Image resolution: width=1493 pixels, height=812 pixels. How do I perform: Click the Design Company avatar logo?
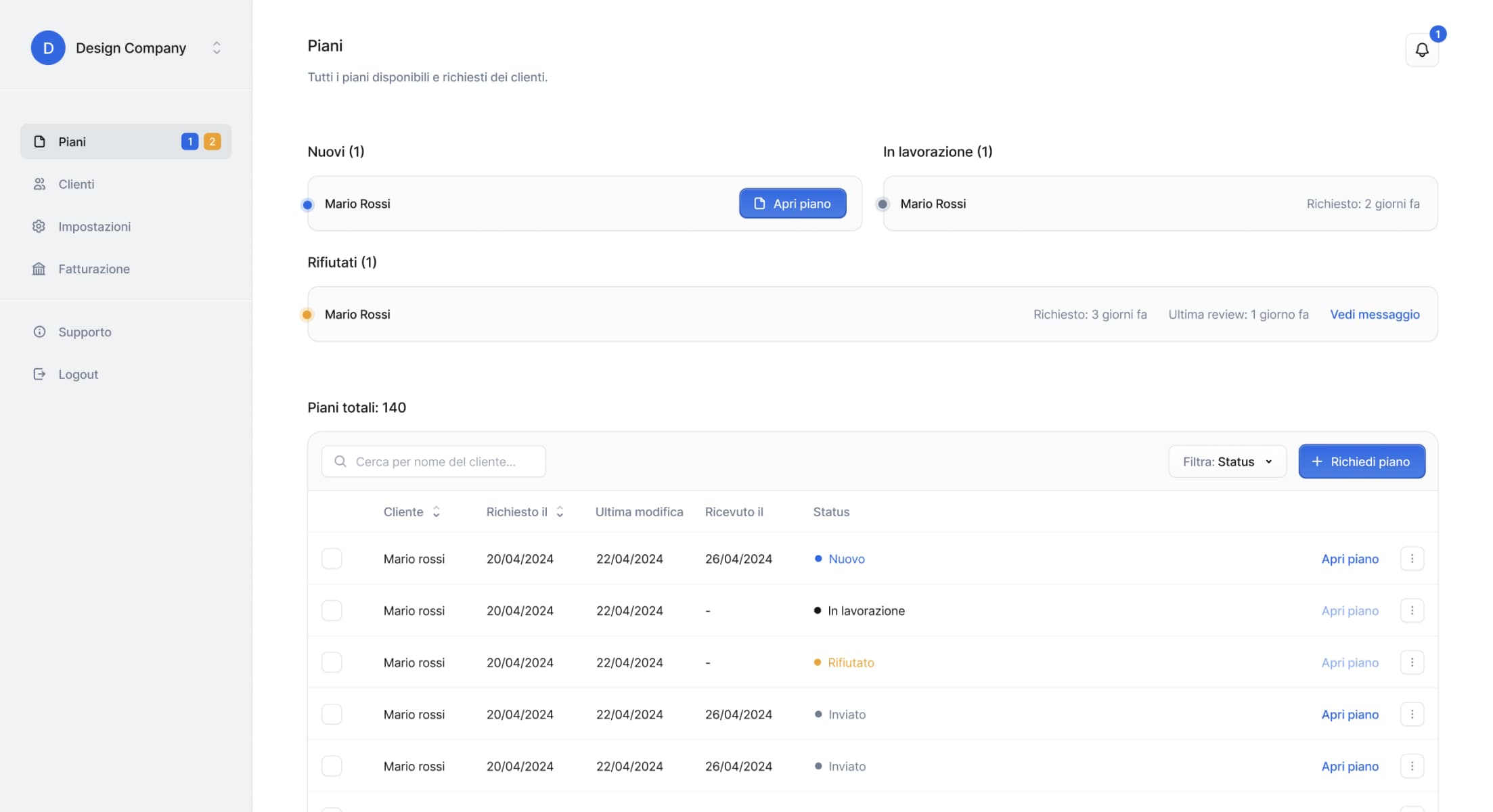48,48
